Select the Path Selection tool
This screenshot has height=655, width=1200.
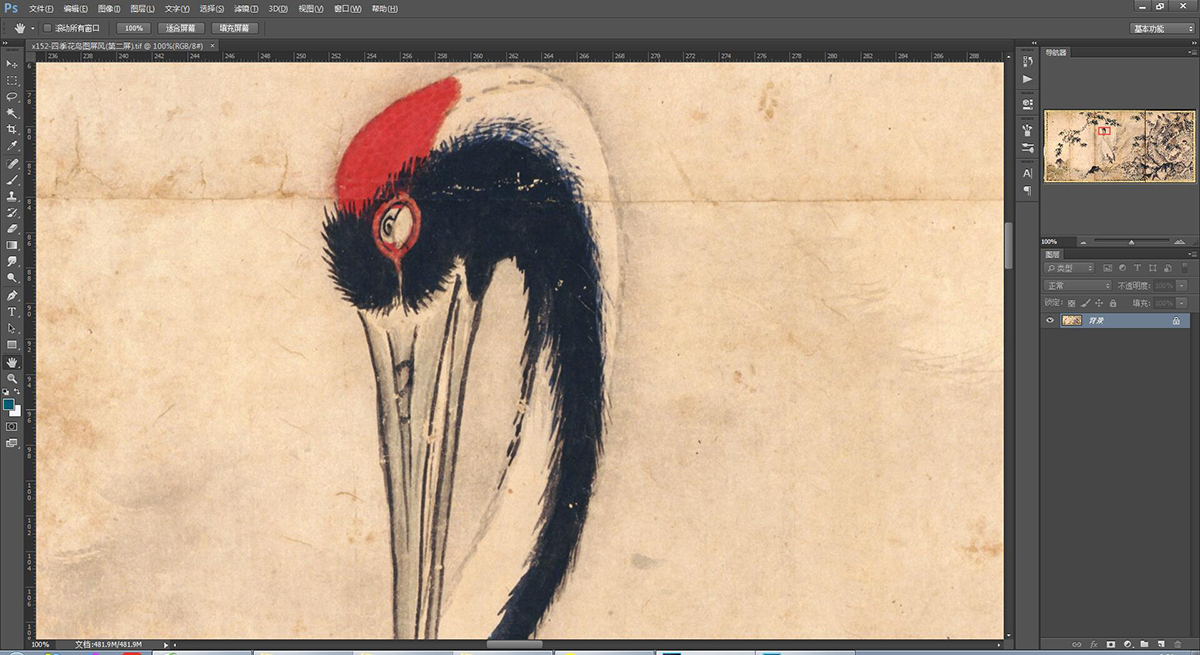12,328
